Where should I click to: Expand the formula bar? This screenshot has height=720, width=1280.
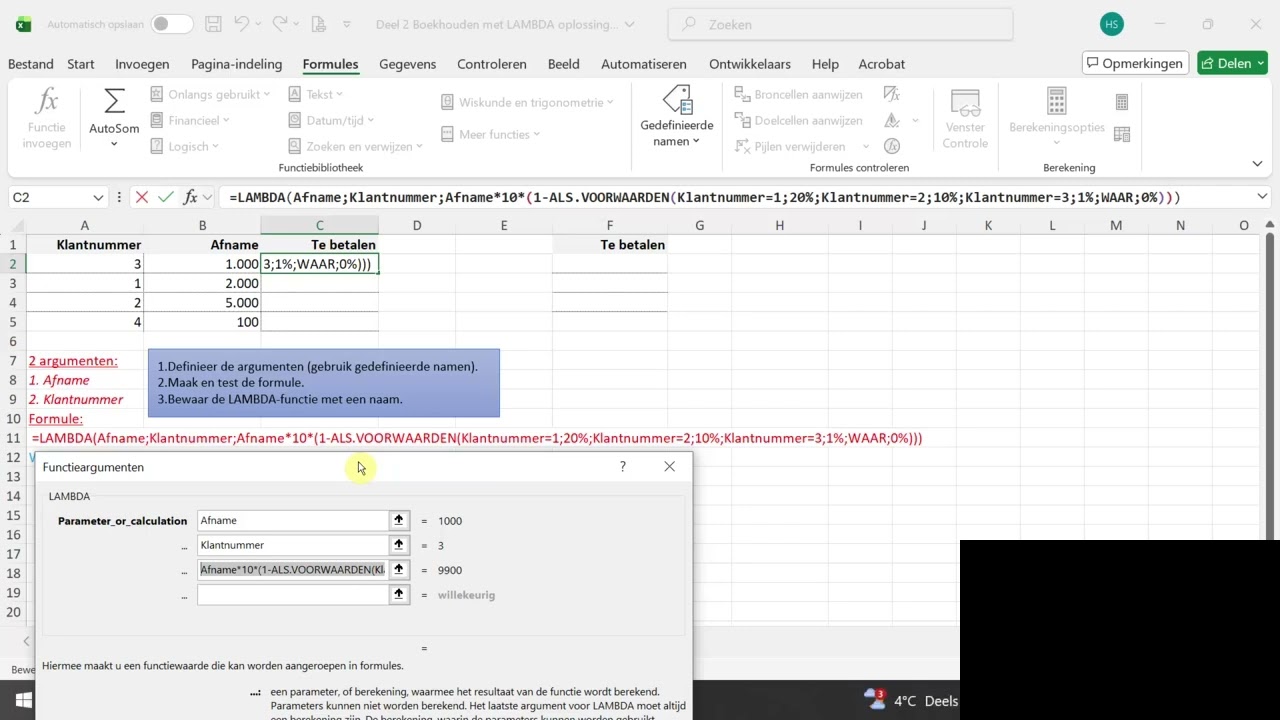(x=1262, y=198)
